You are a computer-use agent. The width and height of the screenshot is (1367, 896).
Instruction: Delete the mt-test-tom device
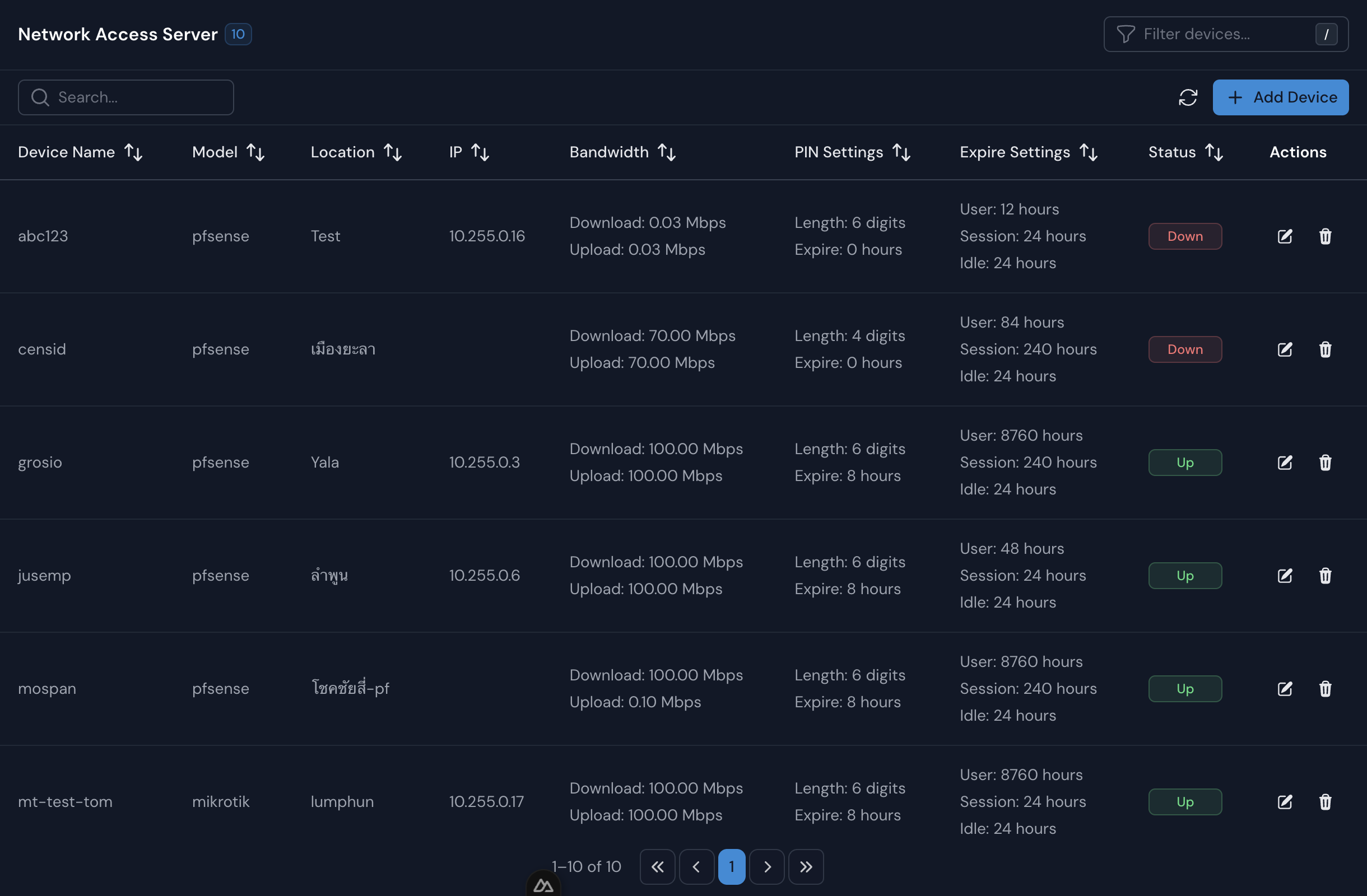tap(1324, 802)
